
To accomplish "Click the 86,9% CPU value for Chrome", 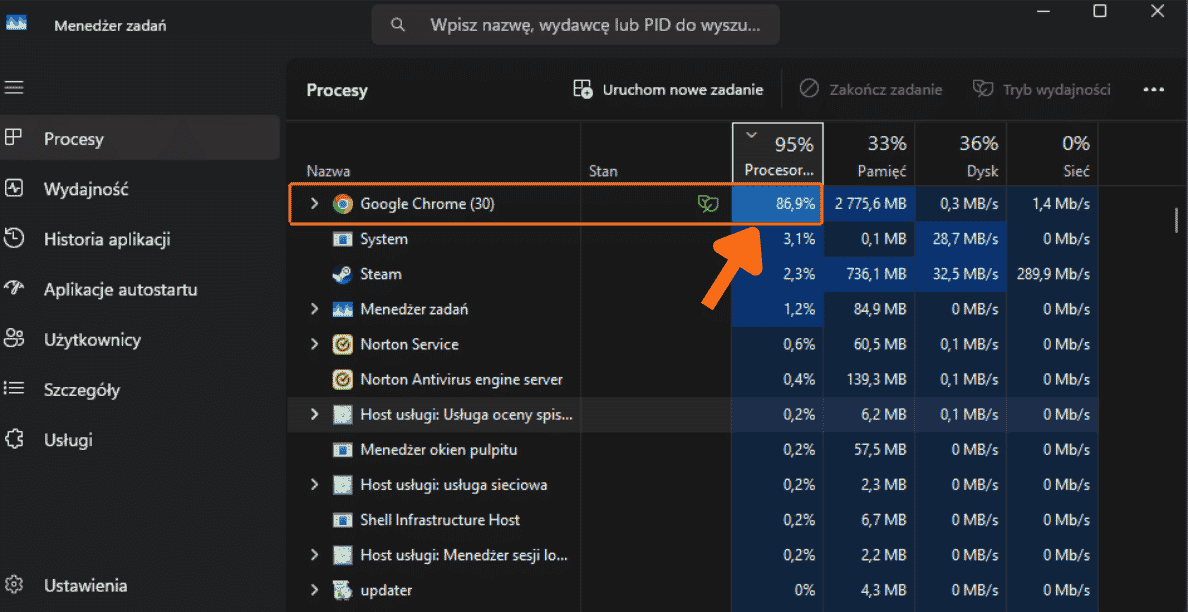I will coord(795,204).
